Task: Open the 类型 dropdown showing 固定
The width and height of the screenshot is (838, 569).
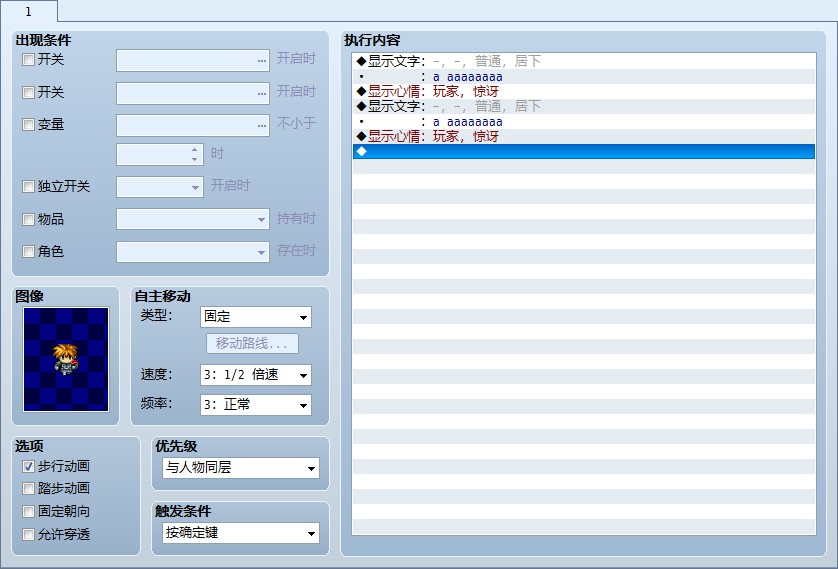Action: click(x=255, y=317)
